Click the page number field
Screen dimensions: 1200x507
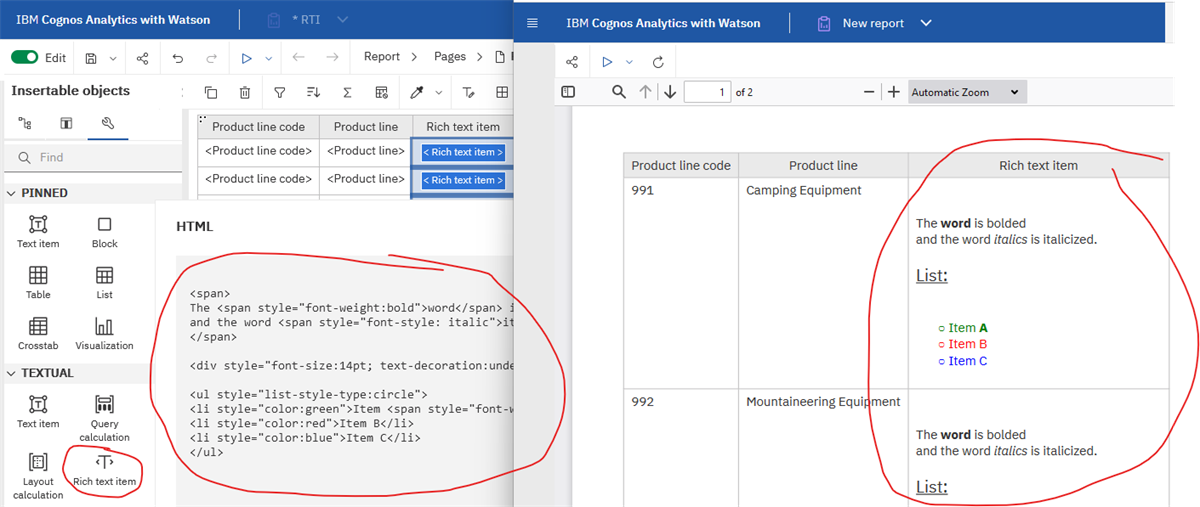click(707, 92)
